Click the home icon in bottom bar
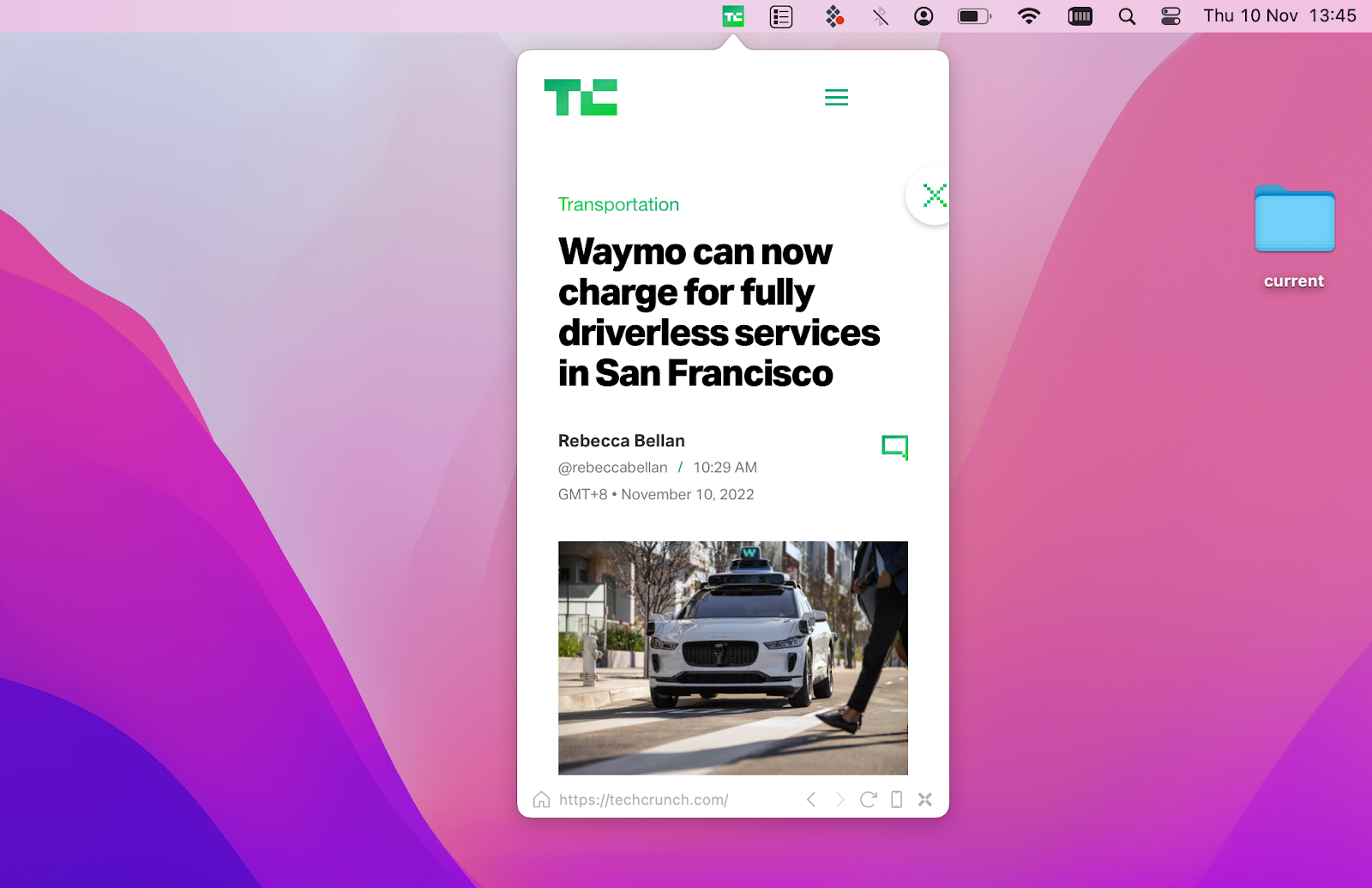 [541, 800]
